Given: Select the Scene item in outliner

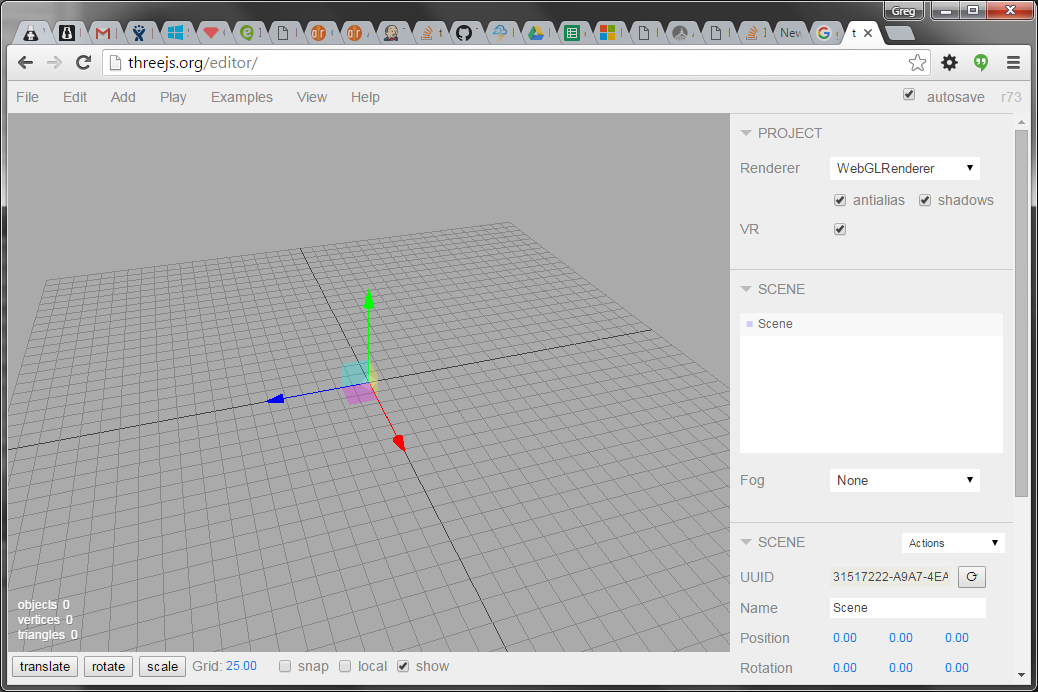Looking at the screenshot, I should click(871, 324).
